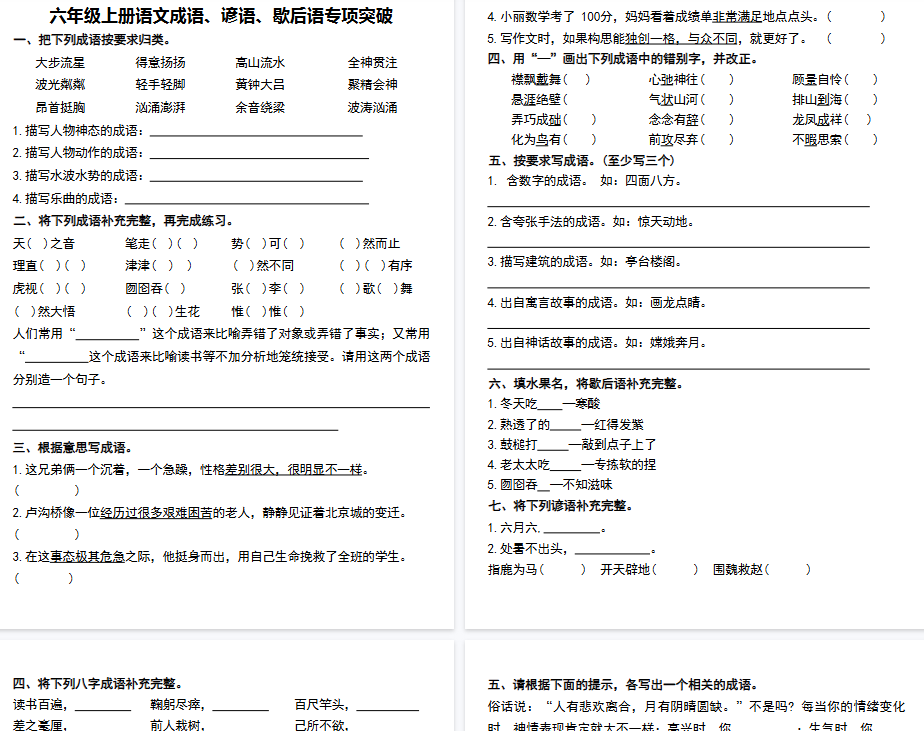Click the idiom 心驰神往 in section 四

tap(673, 80)
